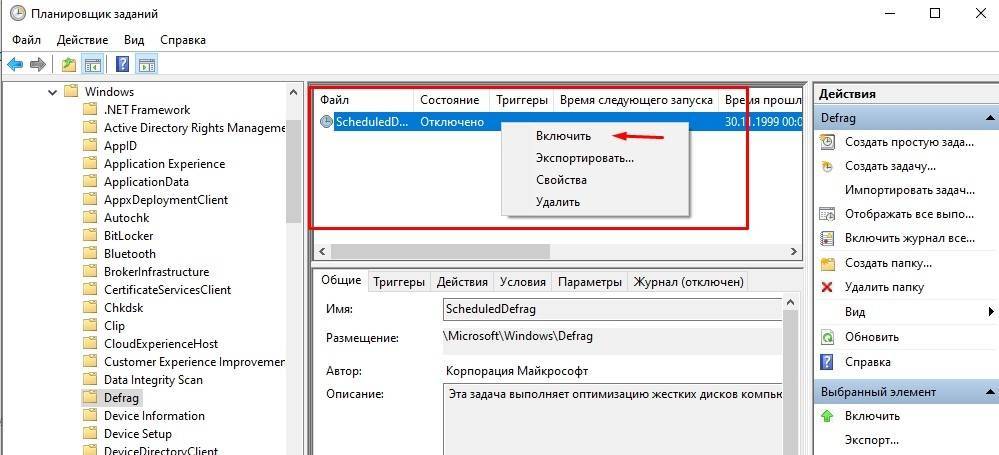Viewport: 999px width, 455px height.
Task: Click the Включить журнал action icon
Action: [x=827, y=239]
